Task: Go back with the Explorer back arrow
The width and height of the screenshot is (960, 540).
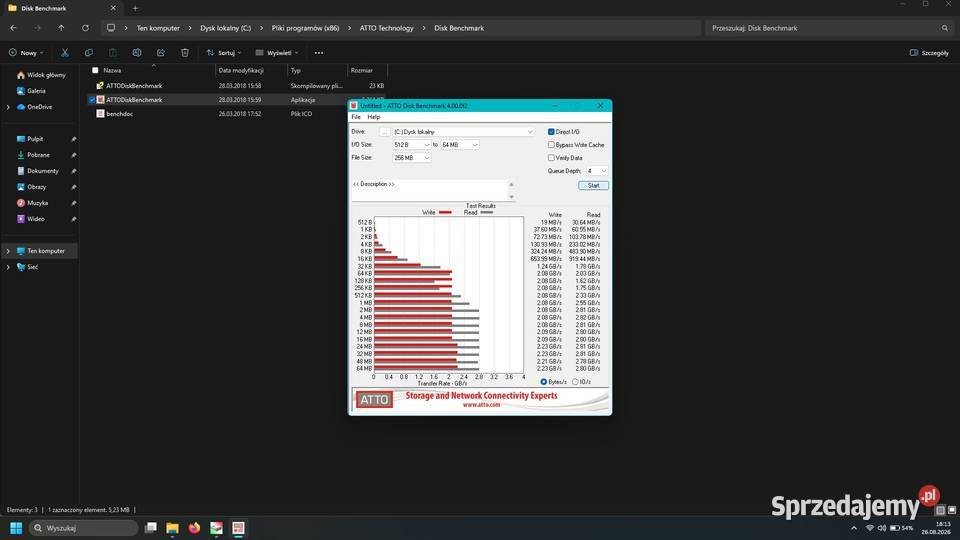Action: (13, 28)
